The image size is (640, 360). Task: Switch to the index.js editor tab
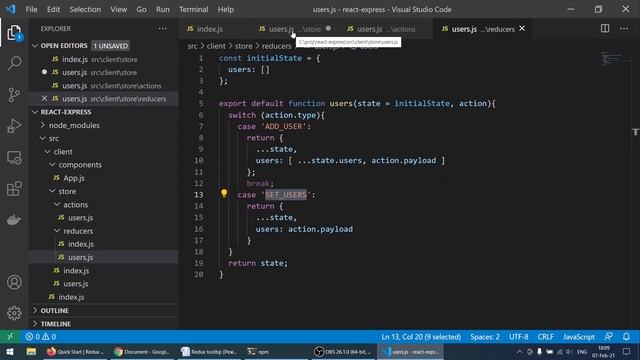[x=214, y=29]
